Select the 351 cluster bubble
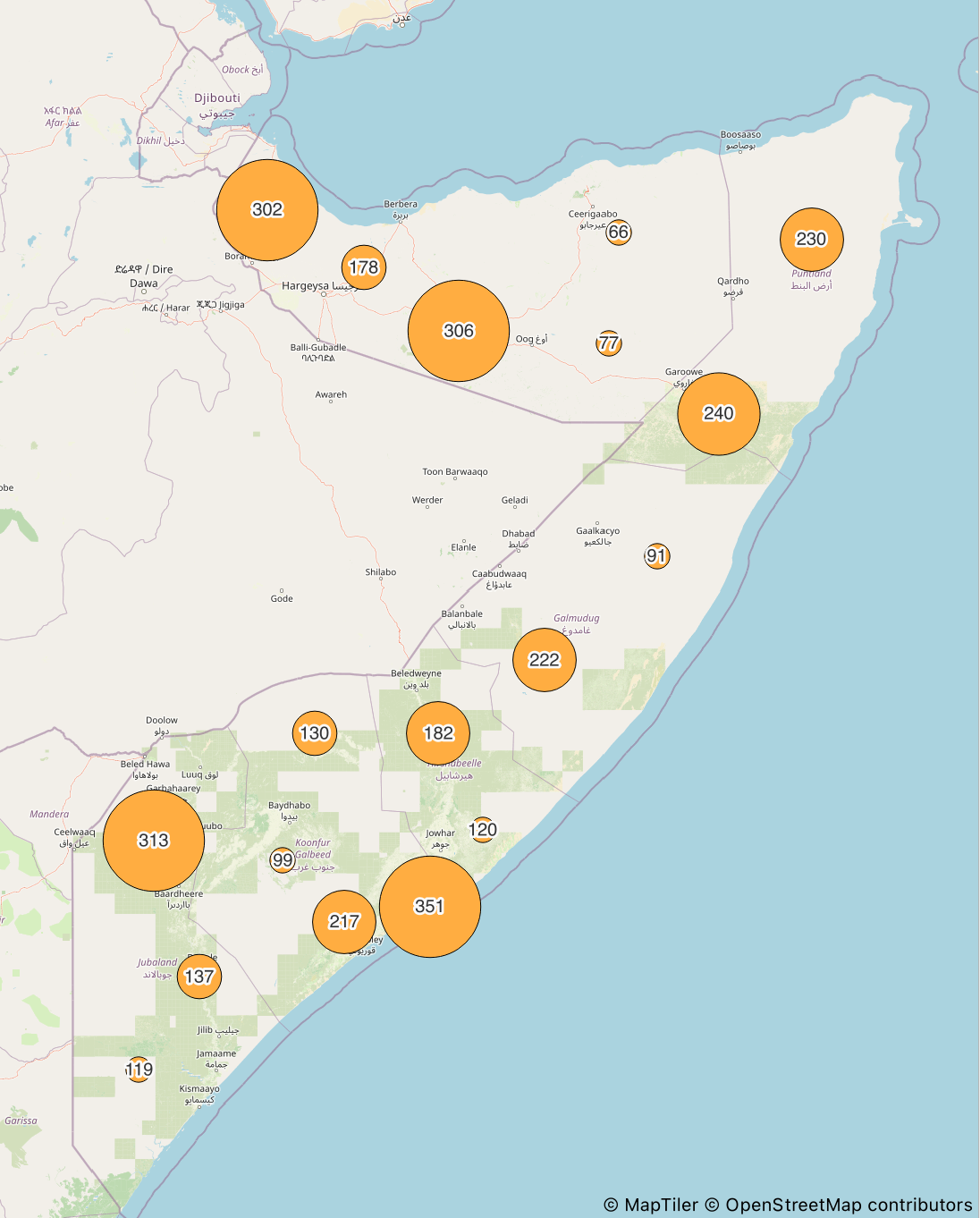This screenshot has height=1218, width=980. (x=430, y=907)
